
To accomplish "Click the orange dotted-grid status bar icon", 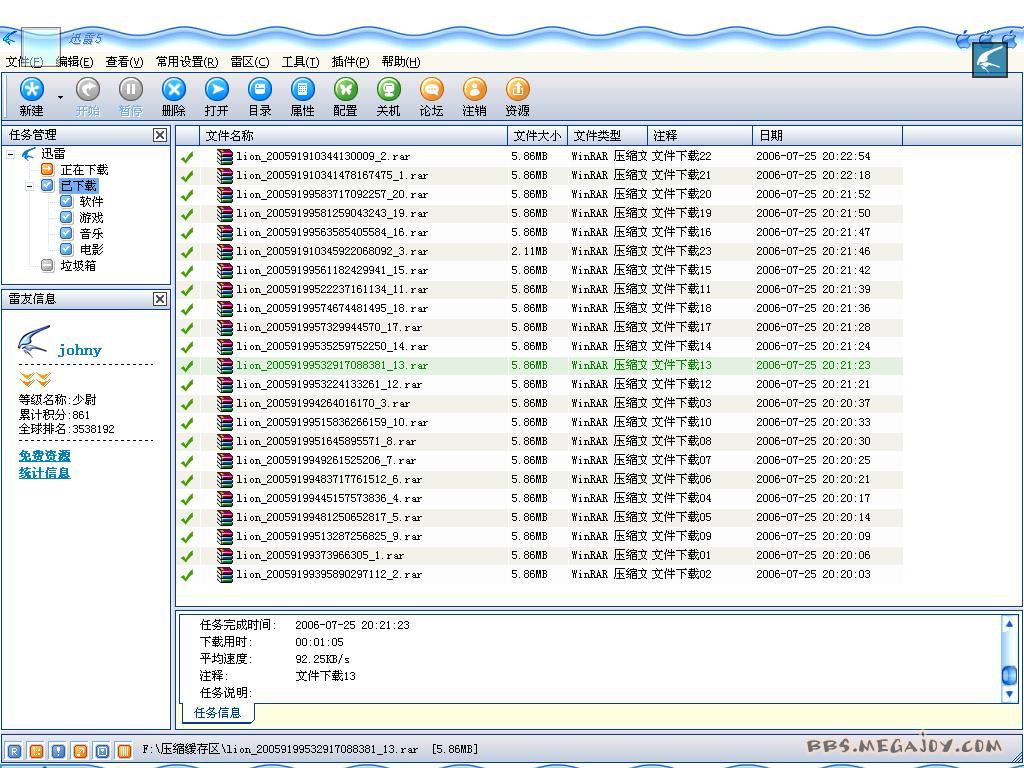I will (x=37, y=751).
